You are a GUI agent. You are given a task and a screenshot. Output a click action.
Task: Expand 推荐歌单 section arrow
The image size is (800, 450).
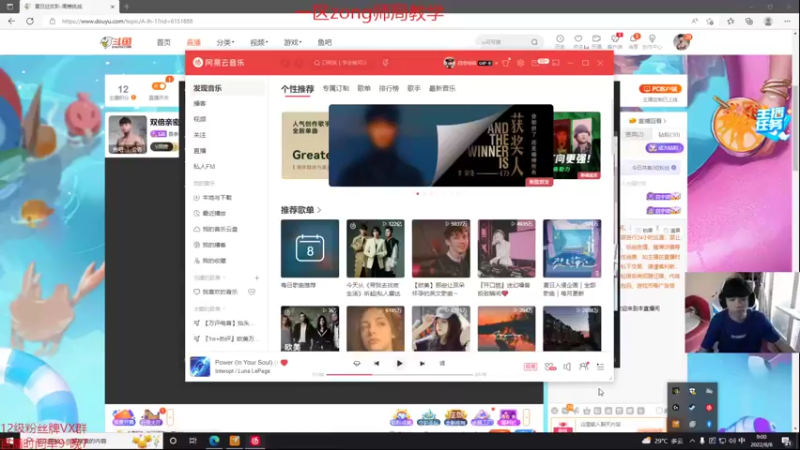click(319, 210)
